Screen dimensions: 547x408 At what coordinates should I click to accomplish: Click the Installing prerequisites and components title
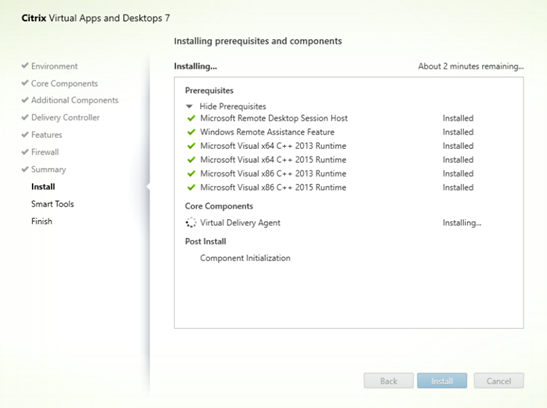click(258, 41)
